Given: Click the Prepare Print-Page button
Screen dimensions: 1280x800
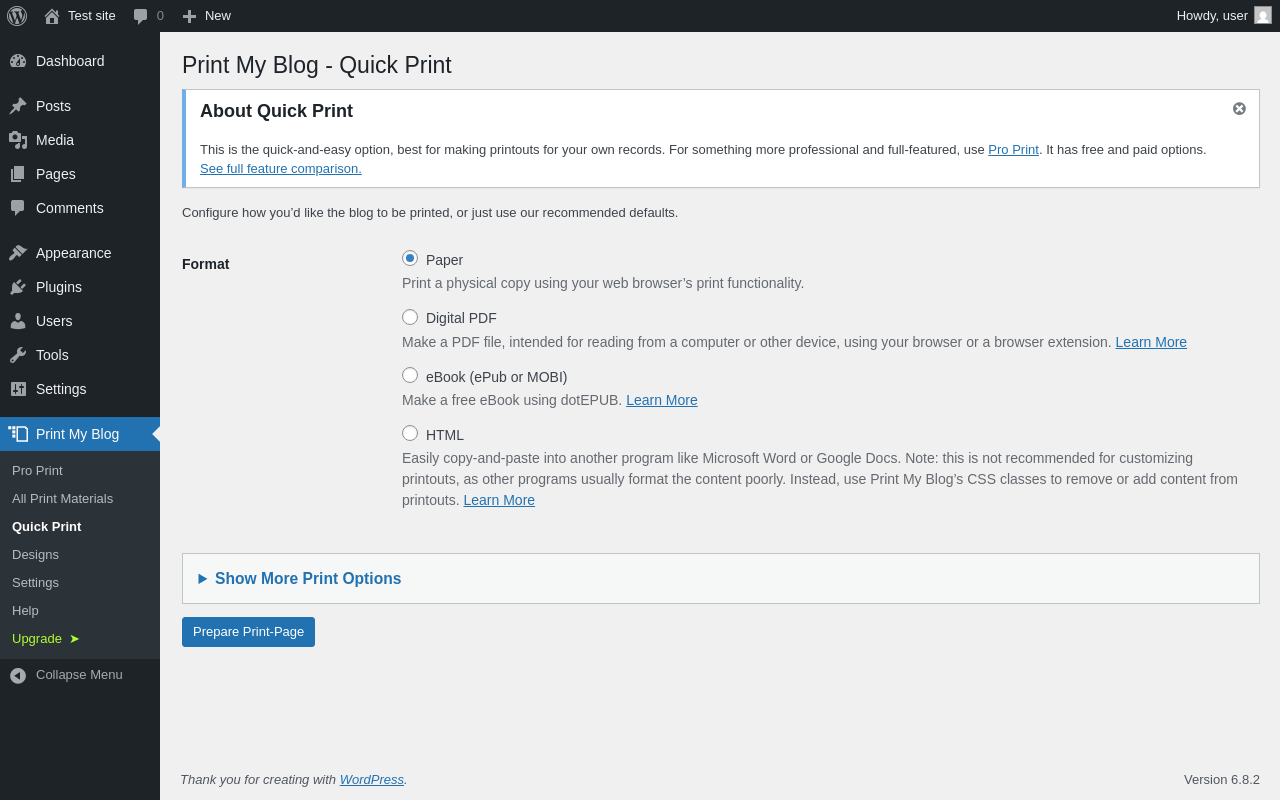Looking at the screenshot, I should pyautogui.click(x=248, y=632).
